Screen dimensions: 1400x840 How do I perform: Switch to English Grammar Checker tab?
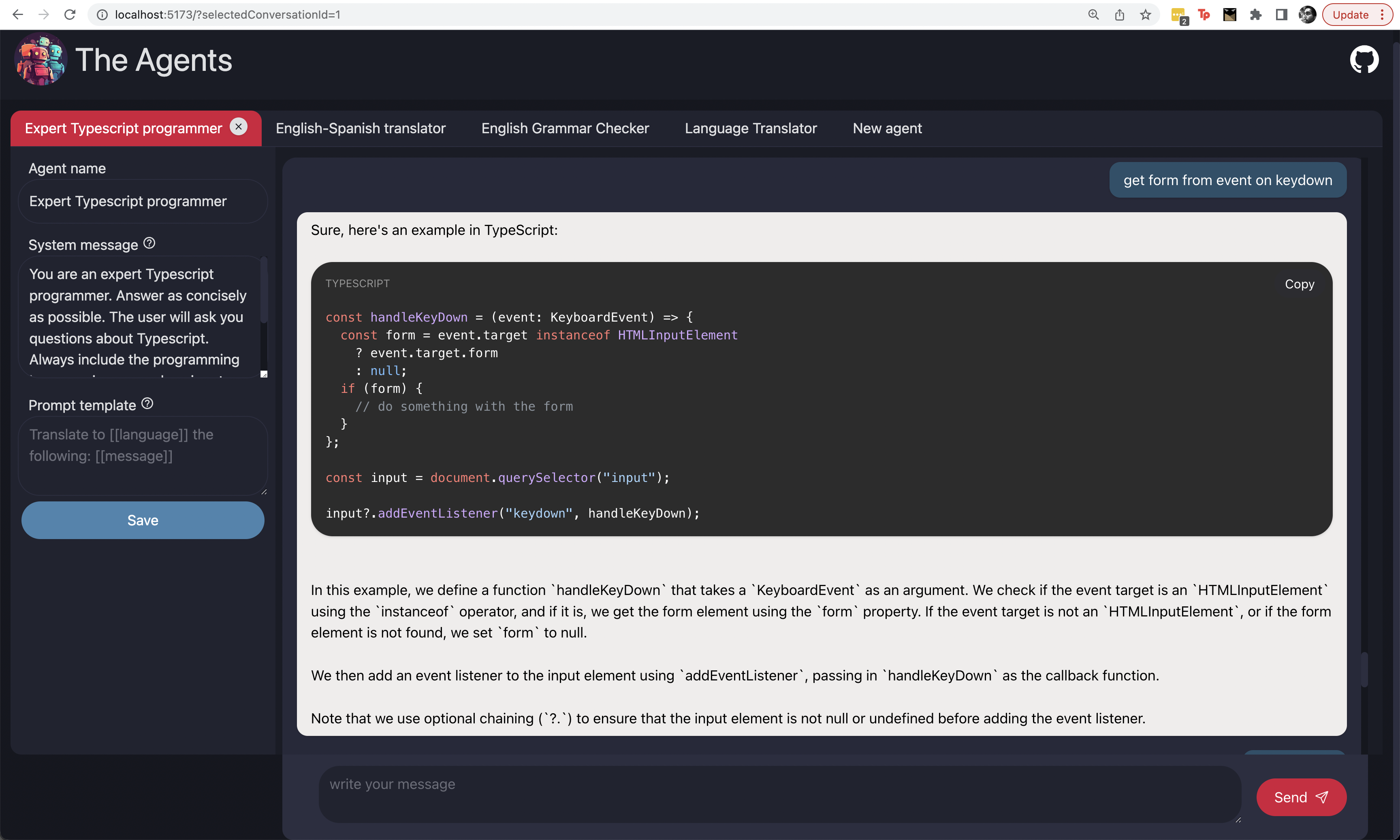565,128
